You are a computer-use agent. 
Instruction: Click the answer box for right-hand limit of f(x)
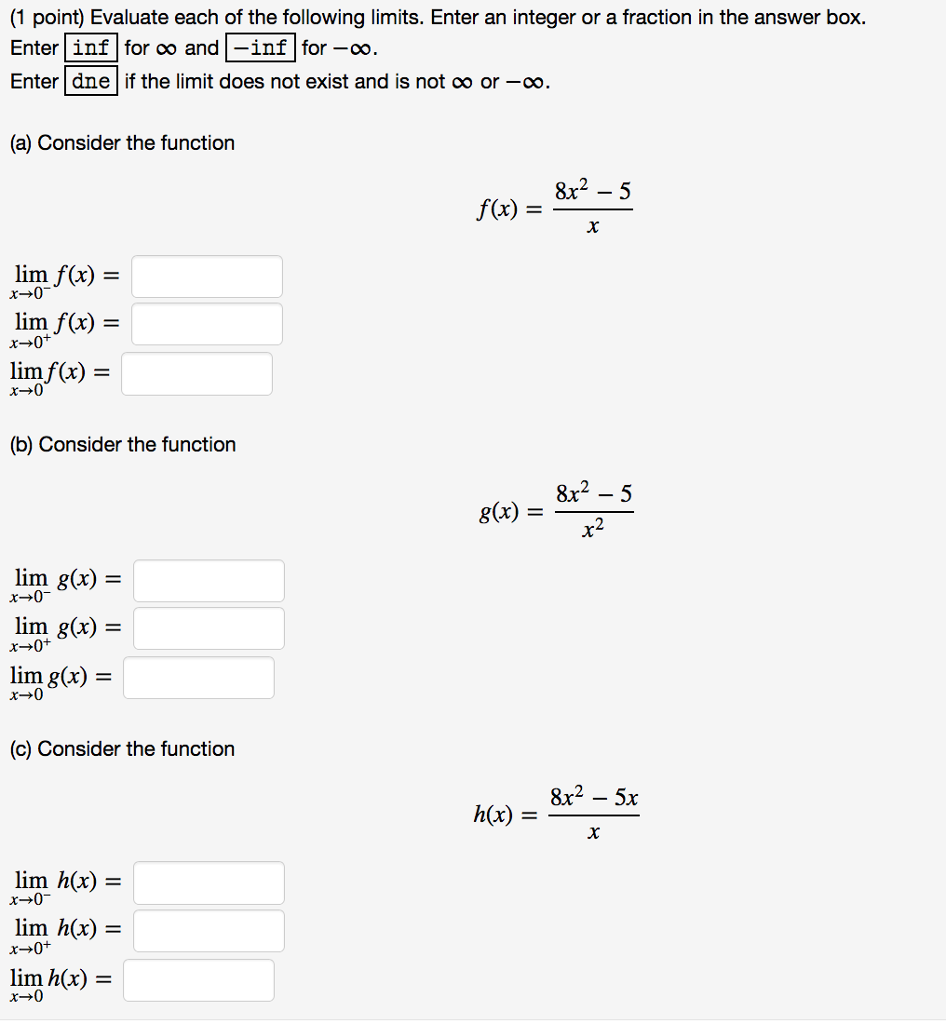point(207,325)
